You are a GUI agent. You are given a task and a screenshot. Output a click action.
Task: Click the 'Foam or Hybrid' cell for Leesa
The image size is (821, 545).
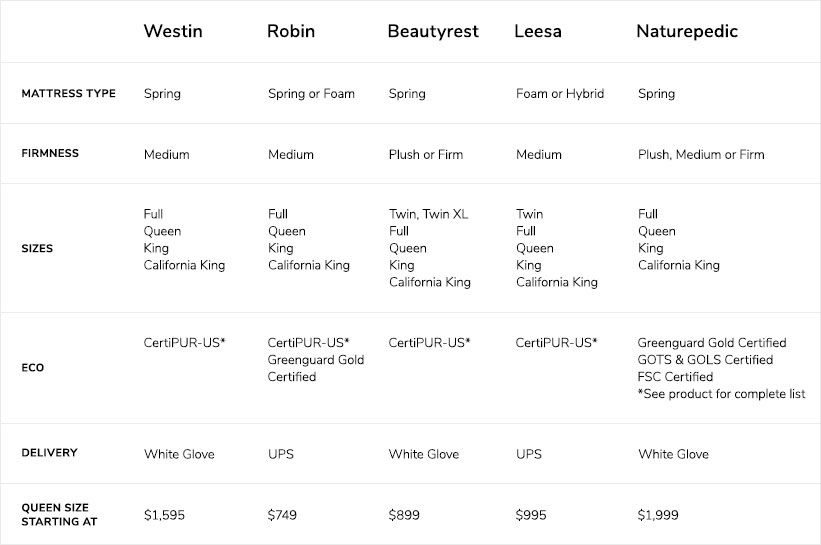(x=560, y=94)
